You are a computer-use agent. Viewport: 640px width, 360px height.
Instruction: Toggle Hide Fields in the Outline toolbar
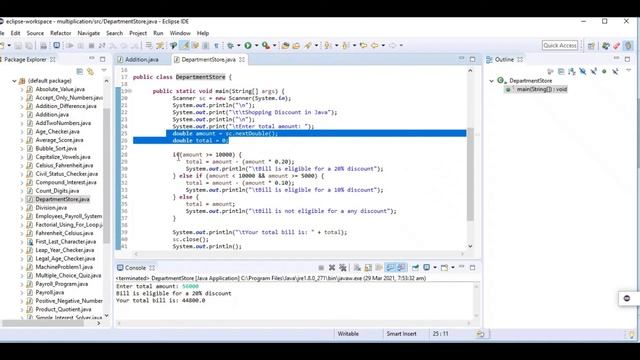coord(583,72)
